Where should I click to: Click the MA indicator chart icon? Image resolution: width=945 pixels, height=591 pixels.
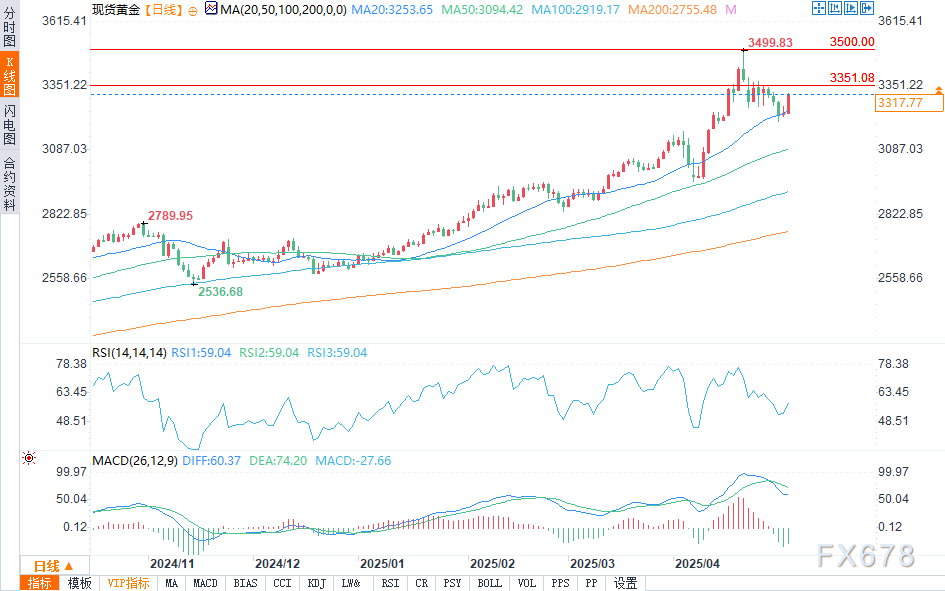210,9
